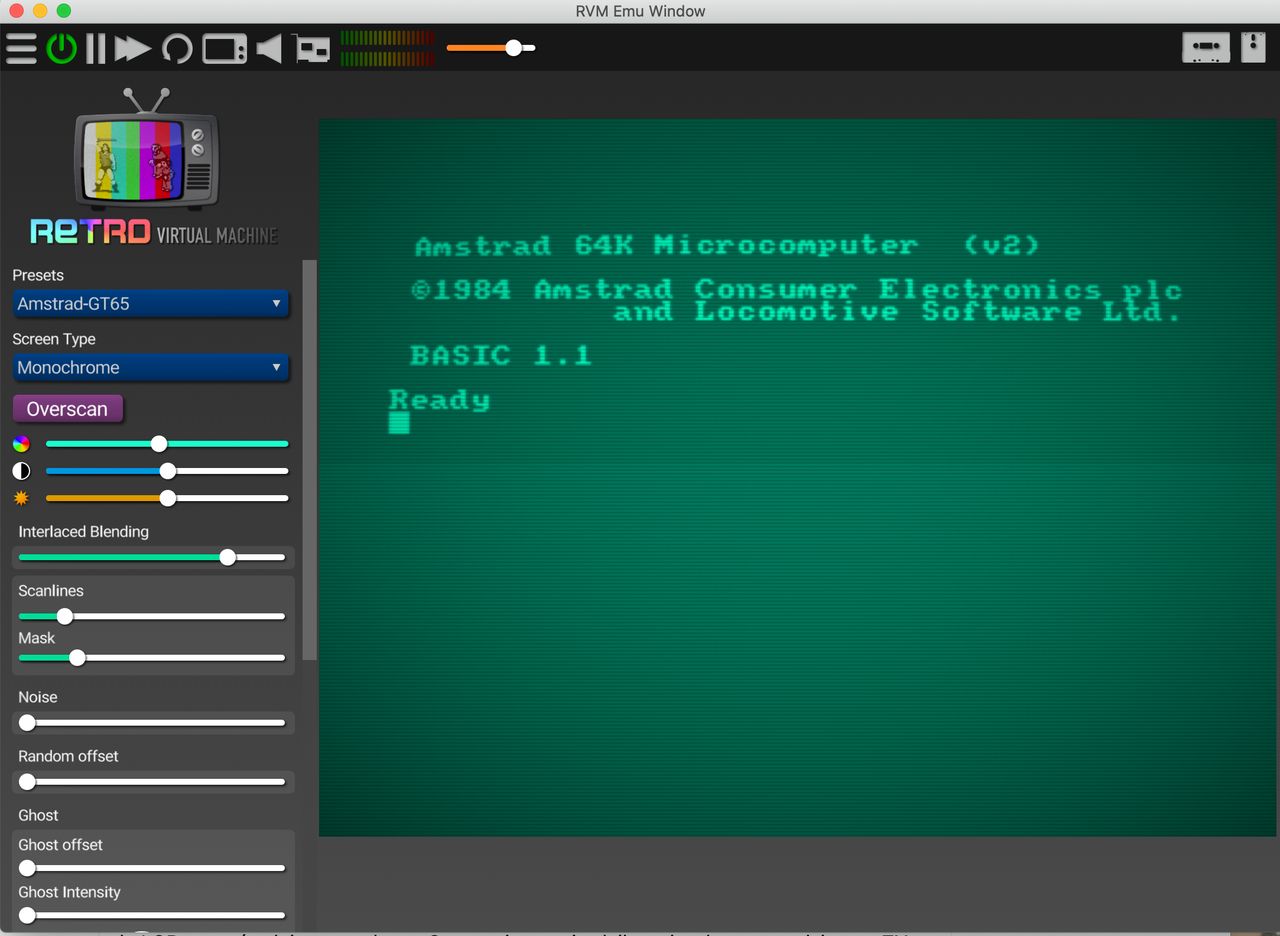This screenshot has height=936, width=1280.
Task: Open the Screen Type dropdown showing Monochrome
Action: tap(151, 368)
